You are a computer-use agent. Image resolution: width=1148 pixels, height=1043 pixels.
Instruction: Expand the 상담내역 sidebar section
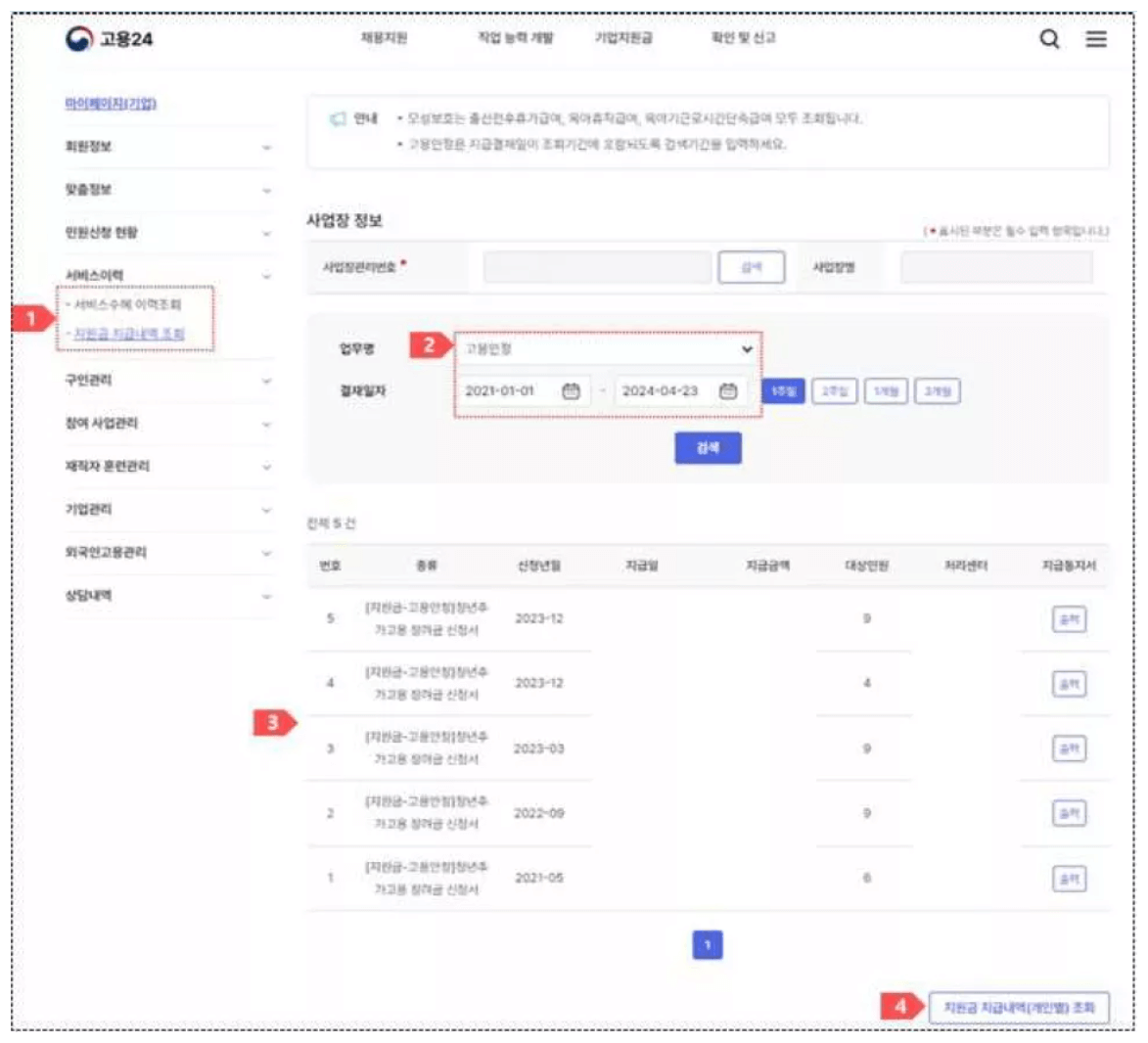[168, 596]
